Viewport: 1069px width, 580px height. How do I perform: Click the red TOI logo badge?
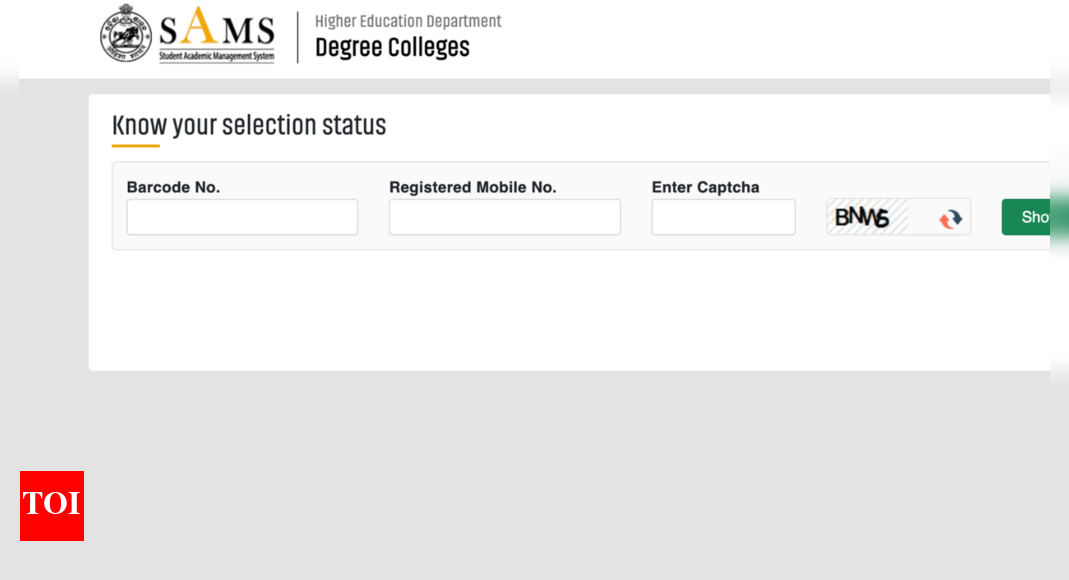(x=52, y=506)
